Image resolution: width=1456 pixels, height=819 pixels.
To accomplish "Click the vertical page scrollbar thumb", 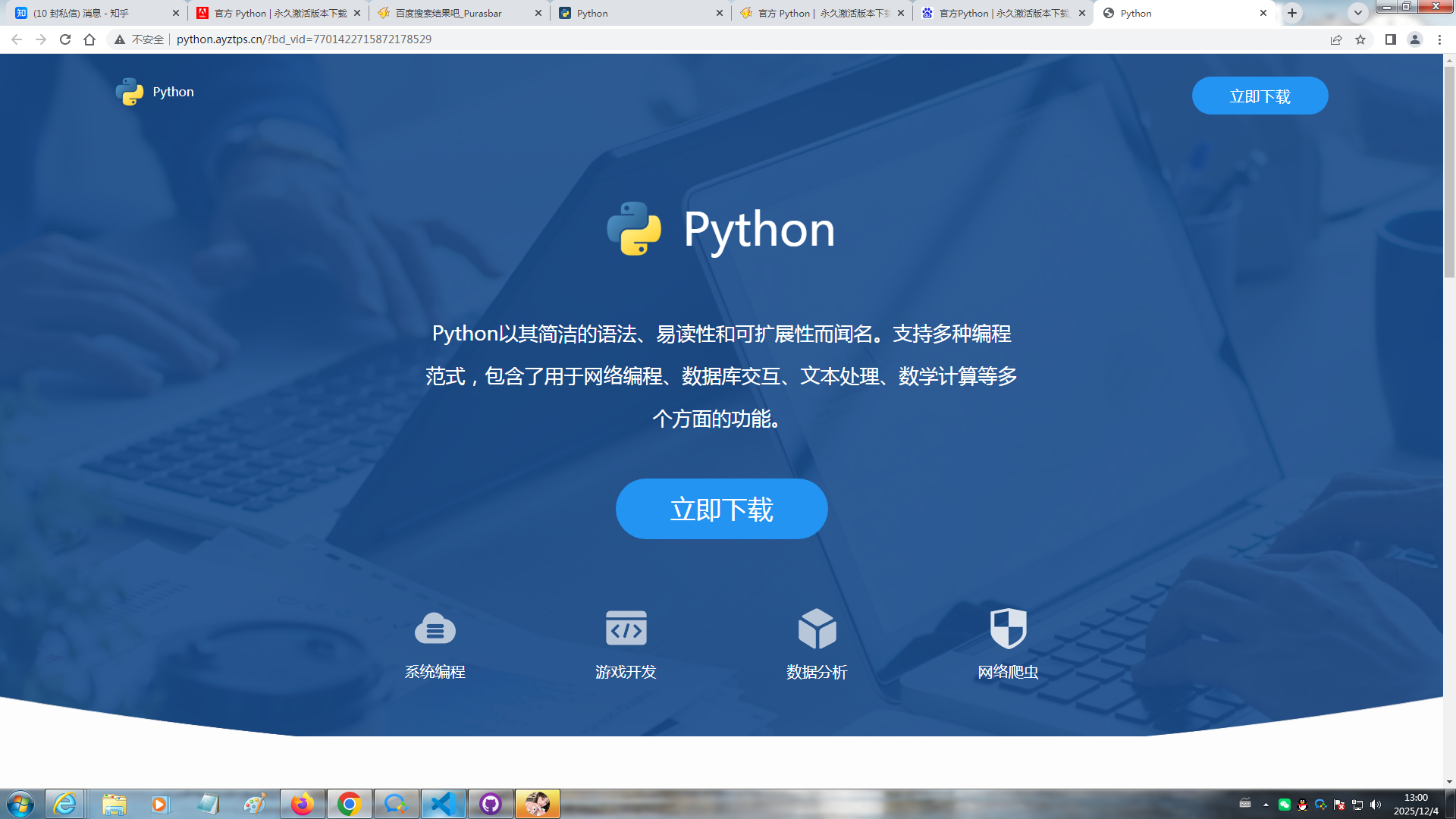I will pos(1449,171).
